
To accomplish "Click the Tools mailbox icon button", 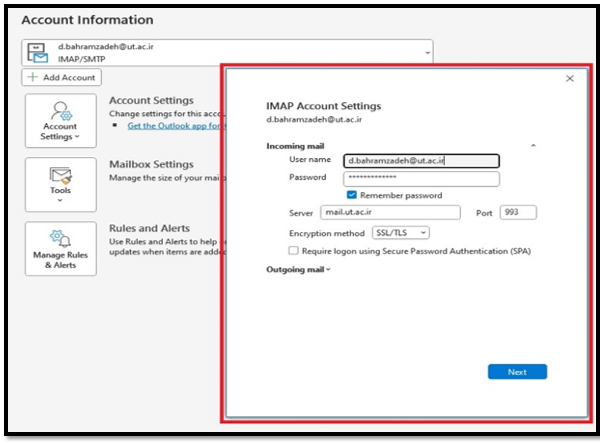I will 60,184.
